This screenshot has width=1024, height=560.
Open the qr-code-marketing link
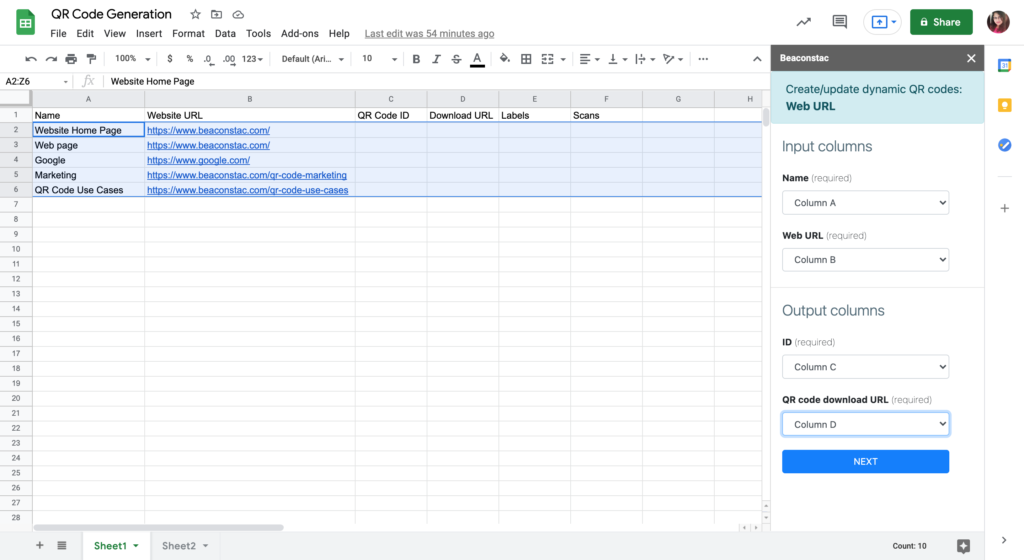point(247,175)
